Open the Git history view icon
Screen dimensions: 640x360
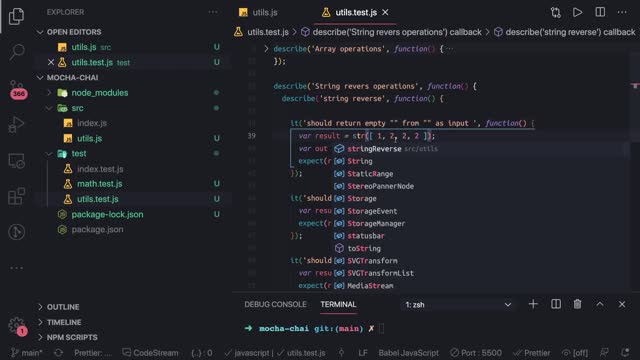[16, 232]
